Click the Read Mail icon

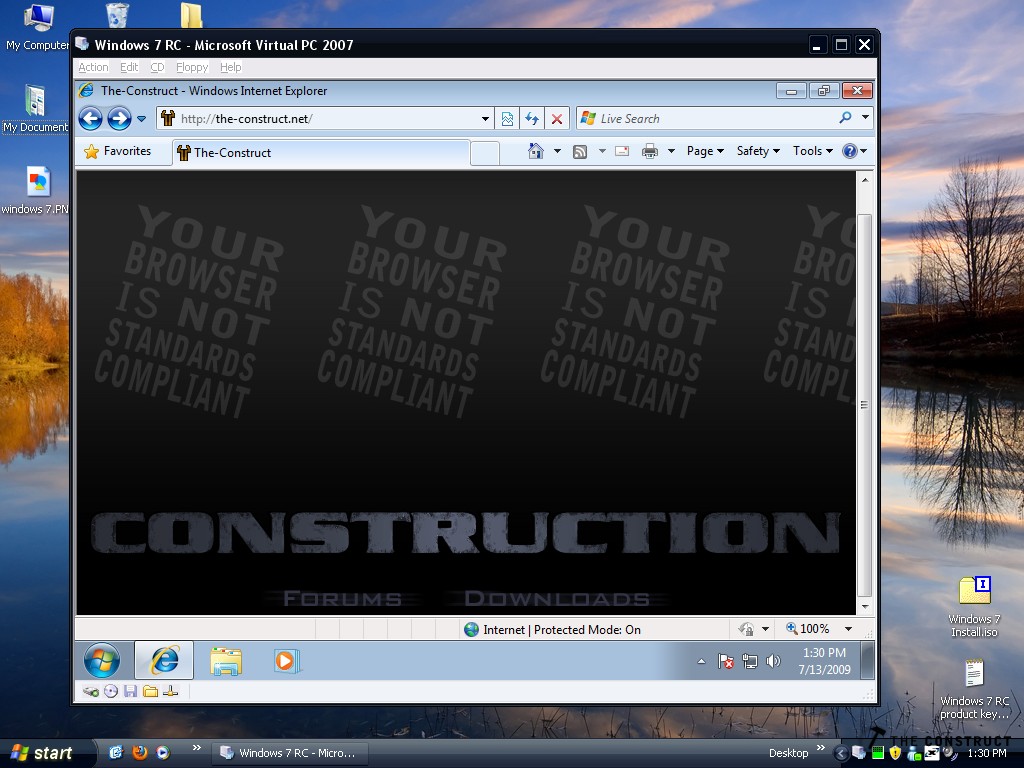(x=622, y=152)
